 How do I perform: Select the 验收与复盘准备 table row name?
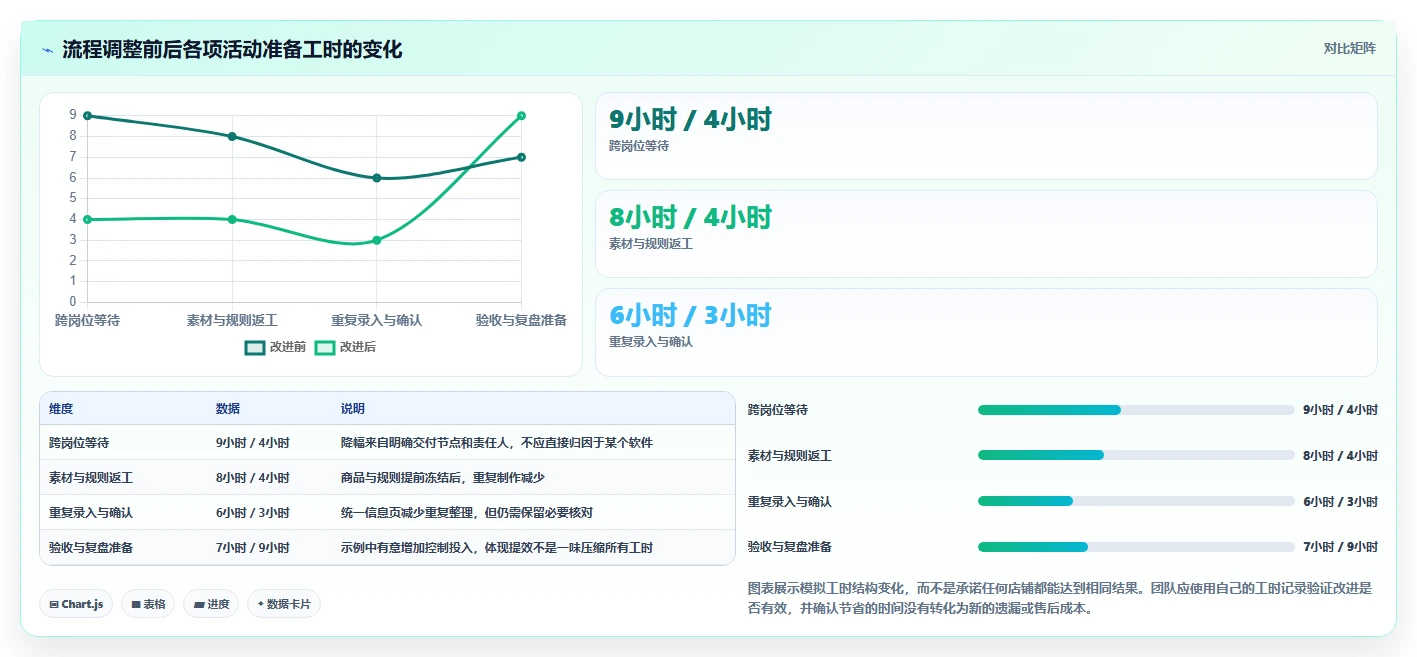91,548
